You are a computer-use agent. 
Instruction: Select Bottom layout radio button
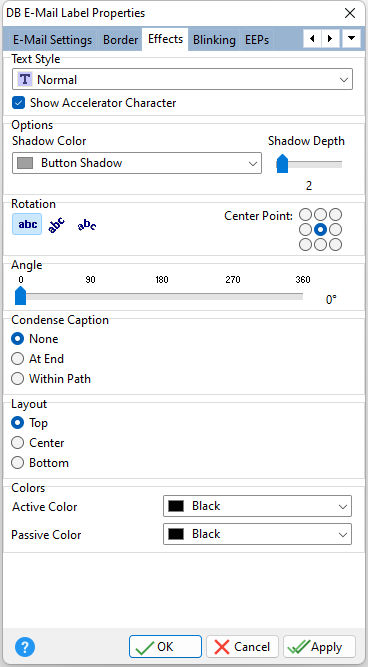click(17, 462)
